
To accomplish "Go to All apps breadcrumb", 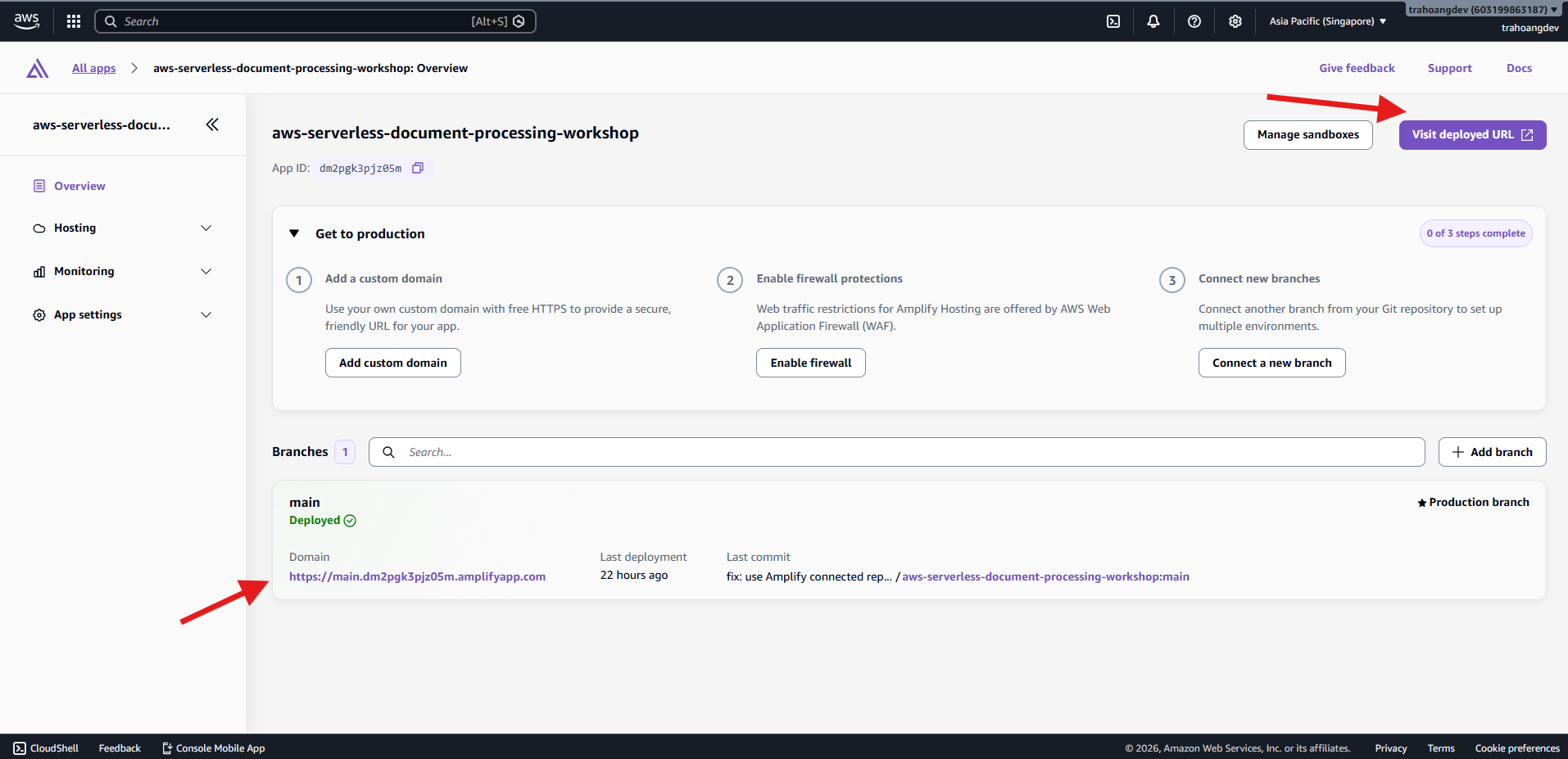I will 94,69.
